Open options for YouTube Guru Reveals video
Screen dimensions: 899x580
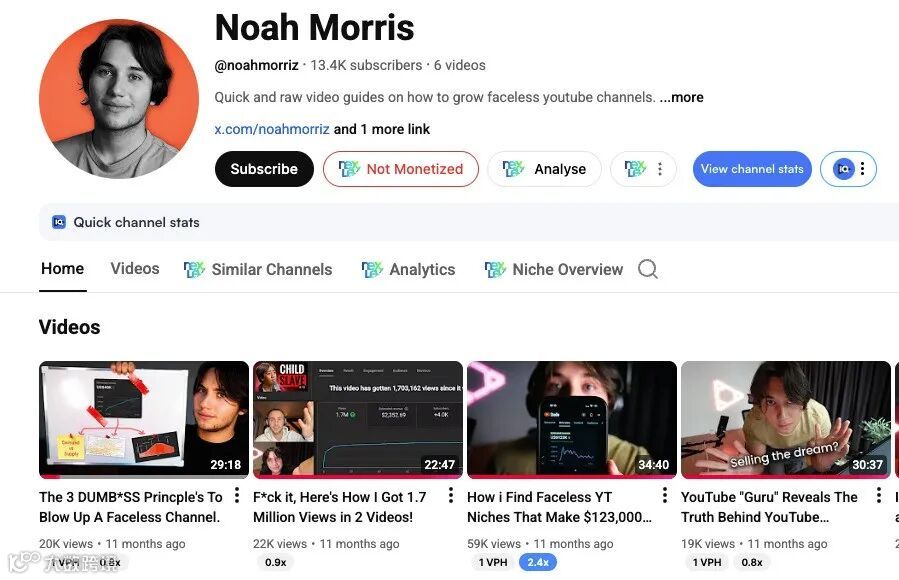pyautogui.click(x=878, y=496)
